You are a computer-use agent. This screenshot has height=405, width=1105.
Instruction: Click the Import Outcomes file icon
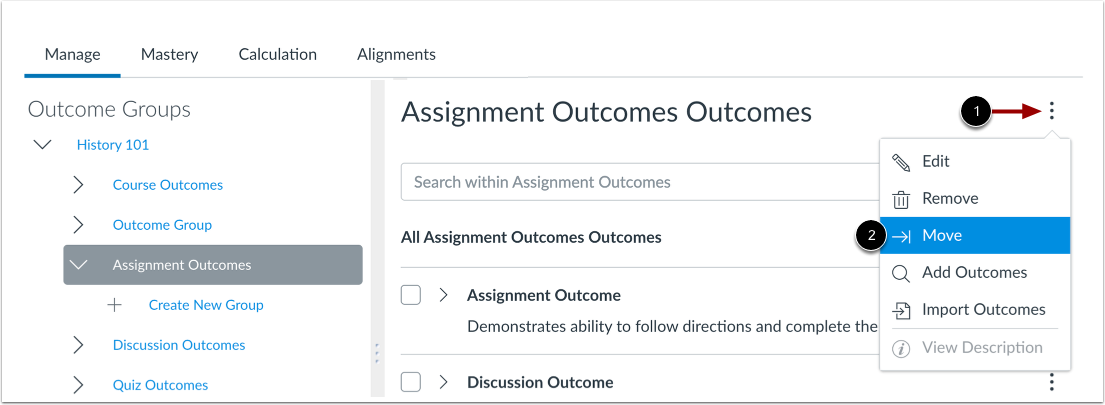901,310
